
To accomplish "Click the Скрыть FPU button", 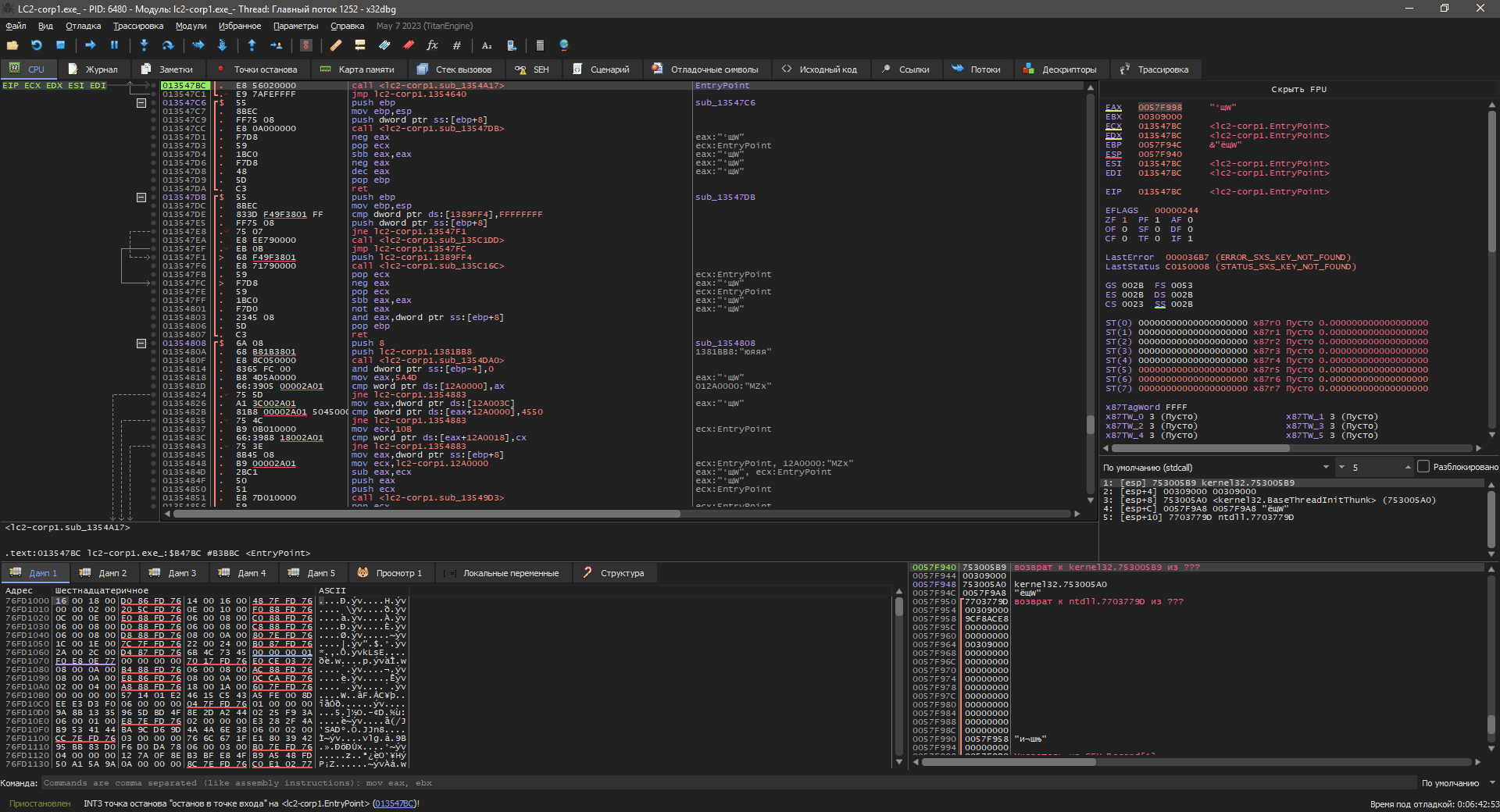I will coord(1298,89).
